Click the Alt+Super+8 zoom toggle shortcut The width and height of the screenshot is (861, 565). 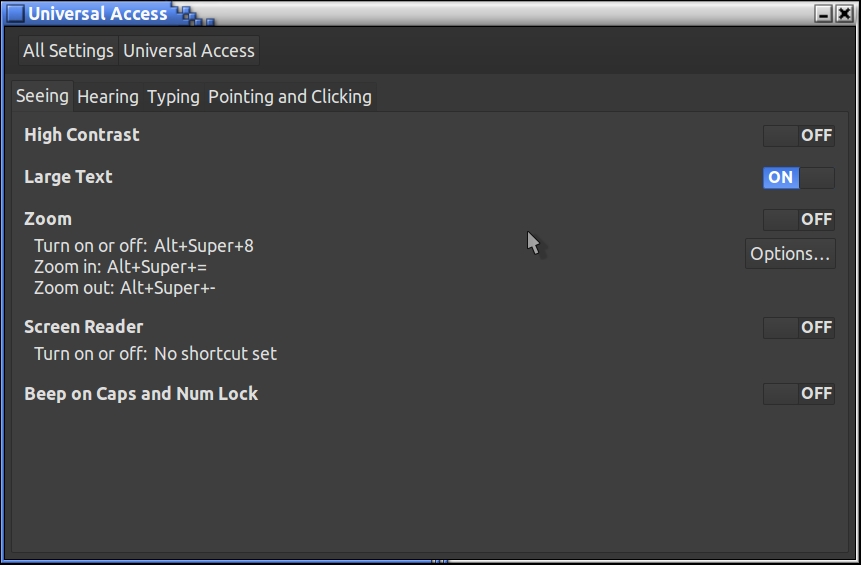pyautogui.click(x=204, y=246)
